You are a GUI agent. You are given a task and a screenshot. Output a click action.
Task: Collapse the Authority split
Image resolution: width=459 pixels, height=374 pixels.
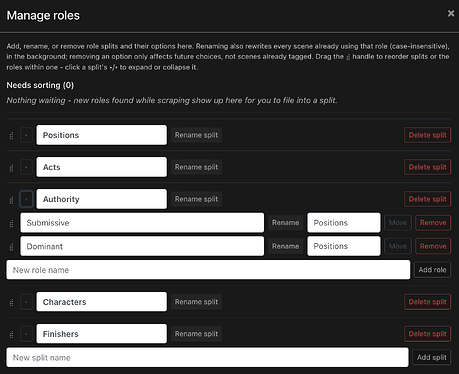click(26, 199)
